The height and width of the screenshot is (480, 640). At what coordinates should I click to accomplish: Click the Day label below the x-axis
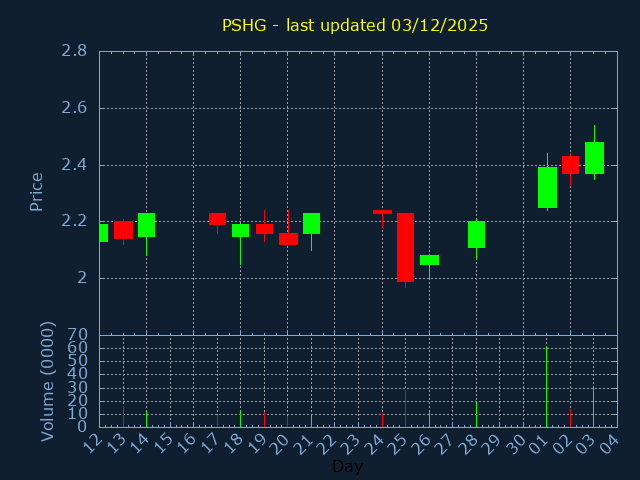point(347,467)
